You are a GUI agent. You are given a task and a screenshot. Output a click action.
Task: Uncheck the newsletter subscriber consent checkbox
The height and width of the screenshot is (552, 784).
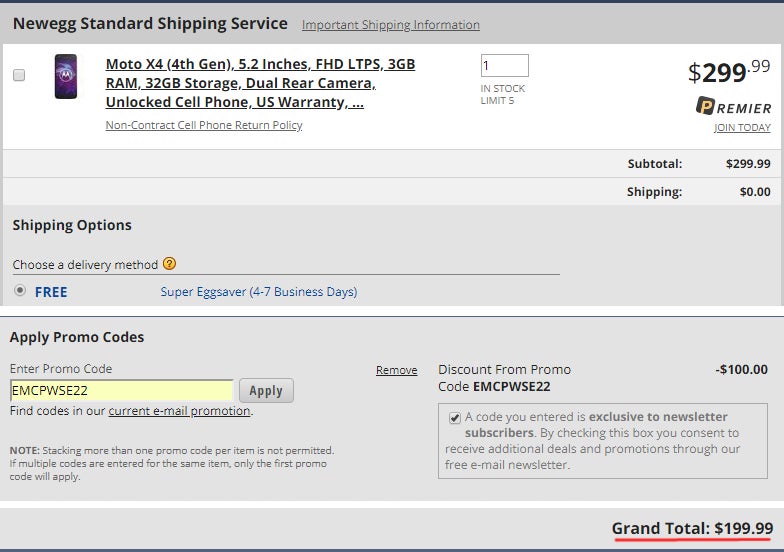454,418
